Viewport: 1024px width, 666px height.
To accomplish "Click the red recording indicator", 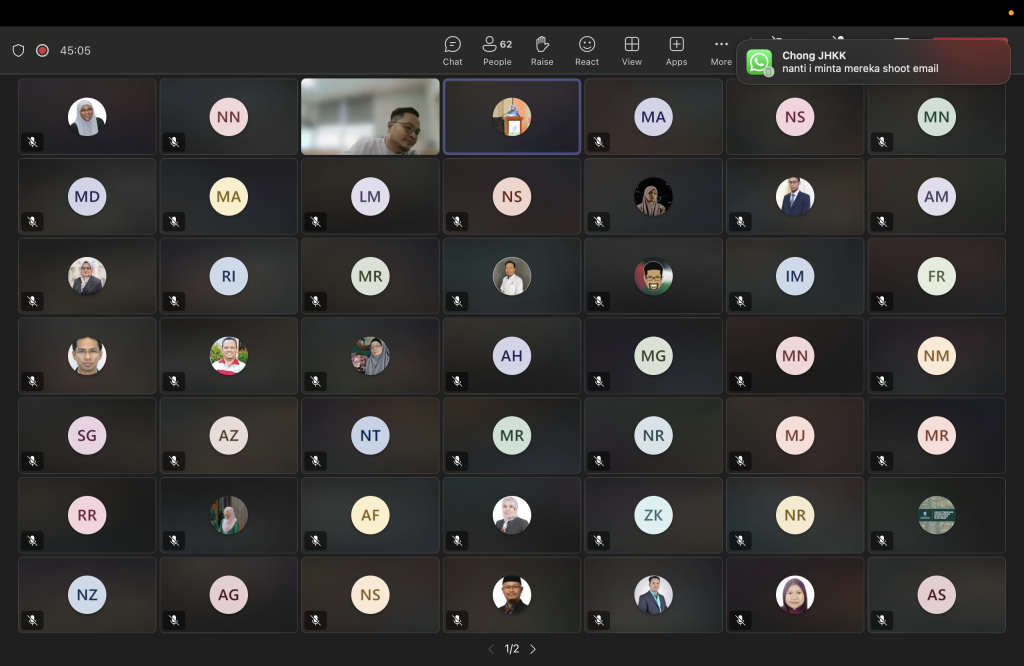I will (x=42, y=50).
